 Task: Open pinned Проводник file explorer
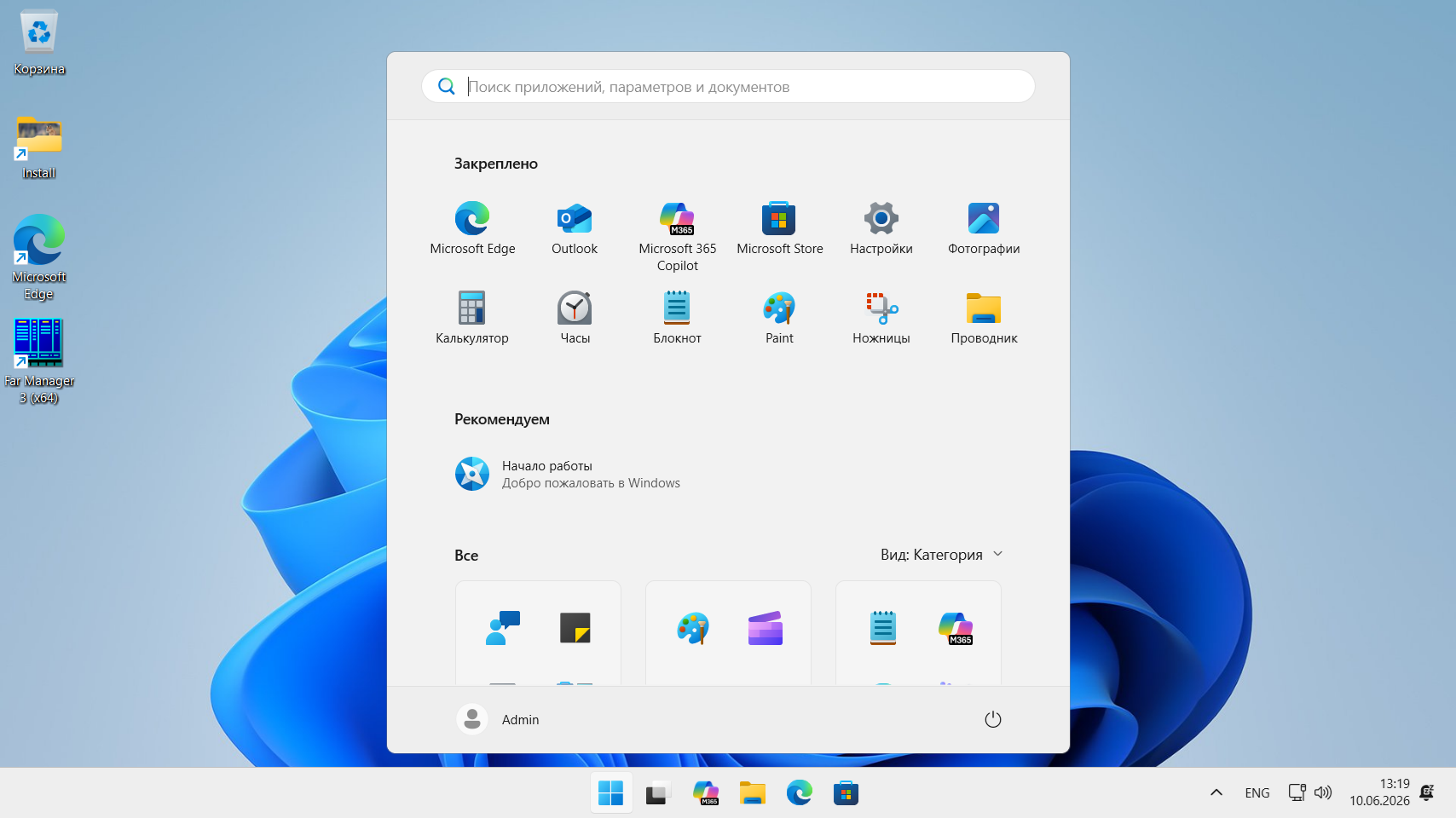click(984, 318)
